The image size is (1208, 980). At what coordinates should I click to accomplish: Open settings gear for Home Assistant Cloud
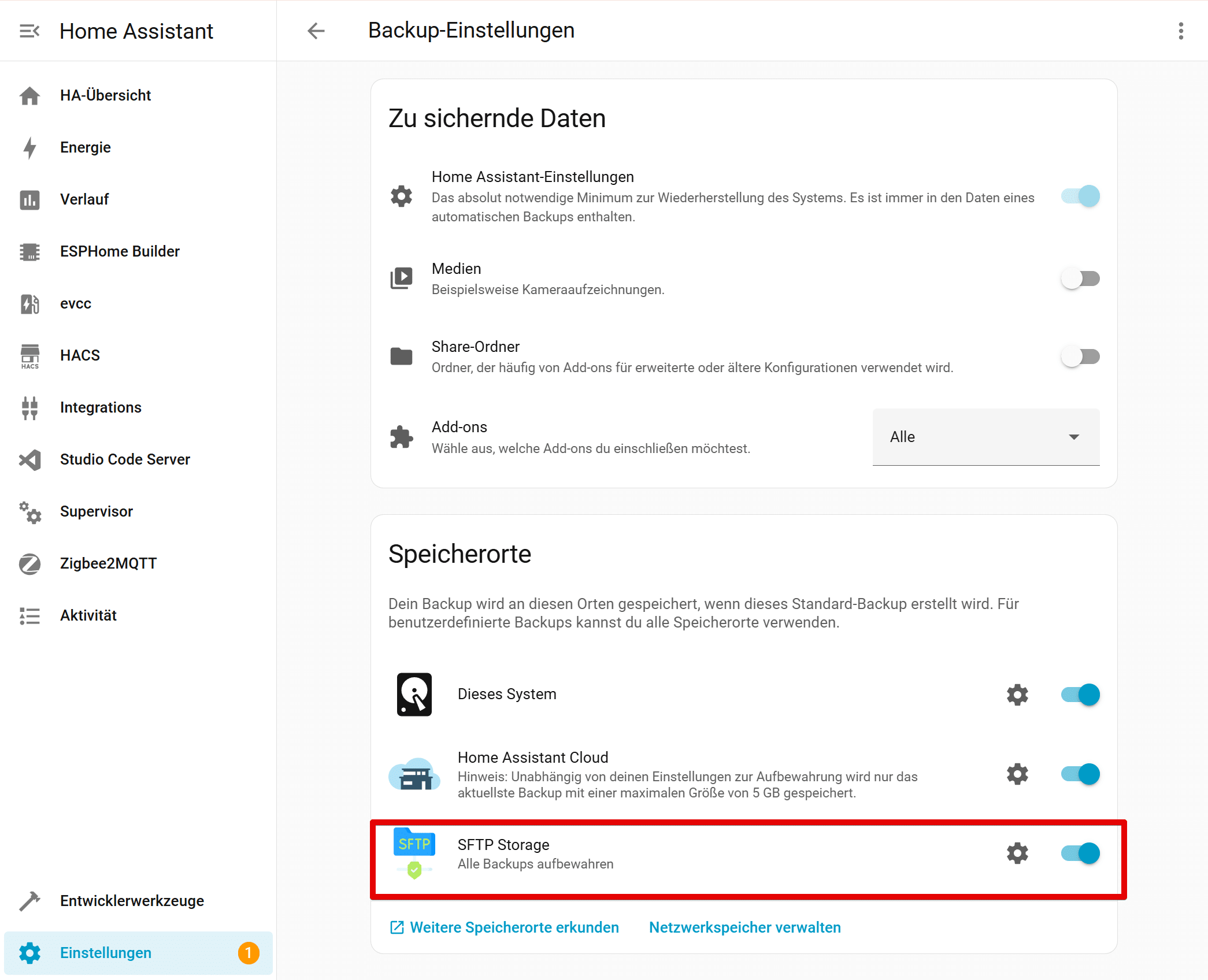pos(1017,774)
